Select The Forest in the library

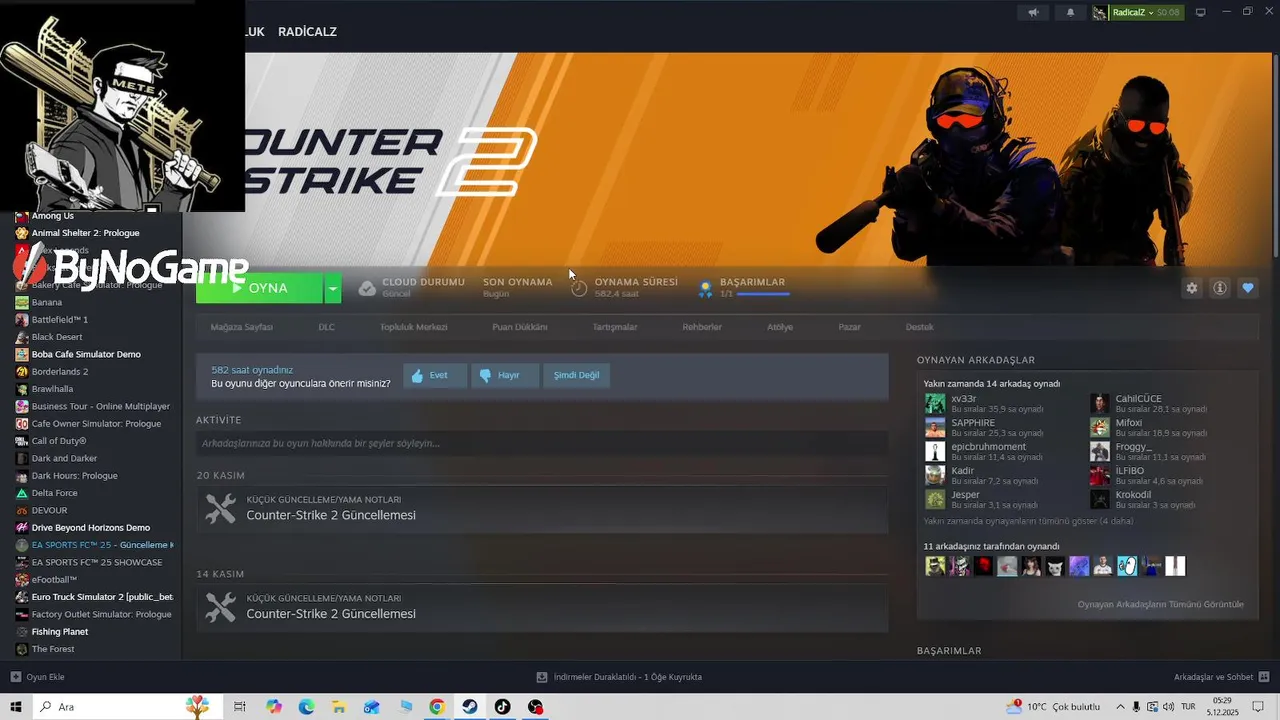[53, 649]
